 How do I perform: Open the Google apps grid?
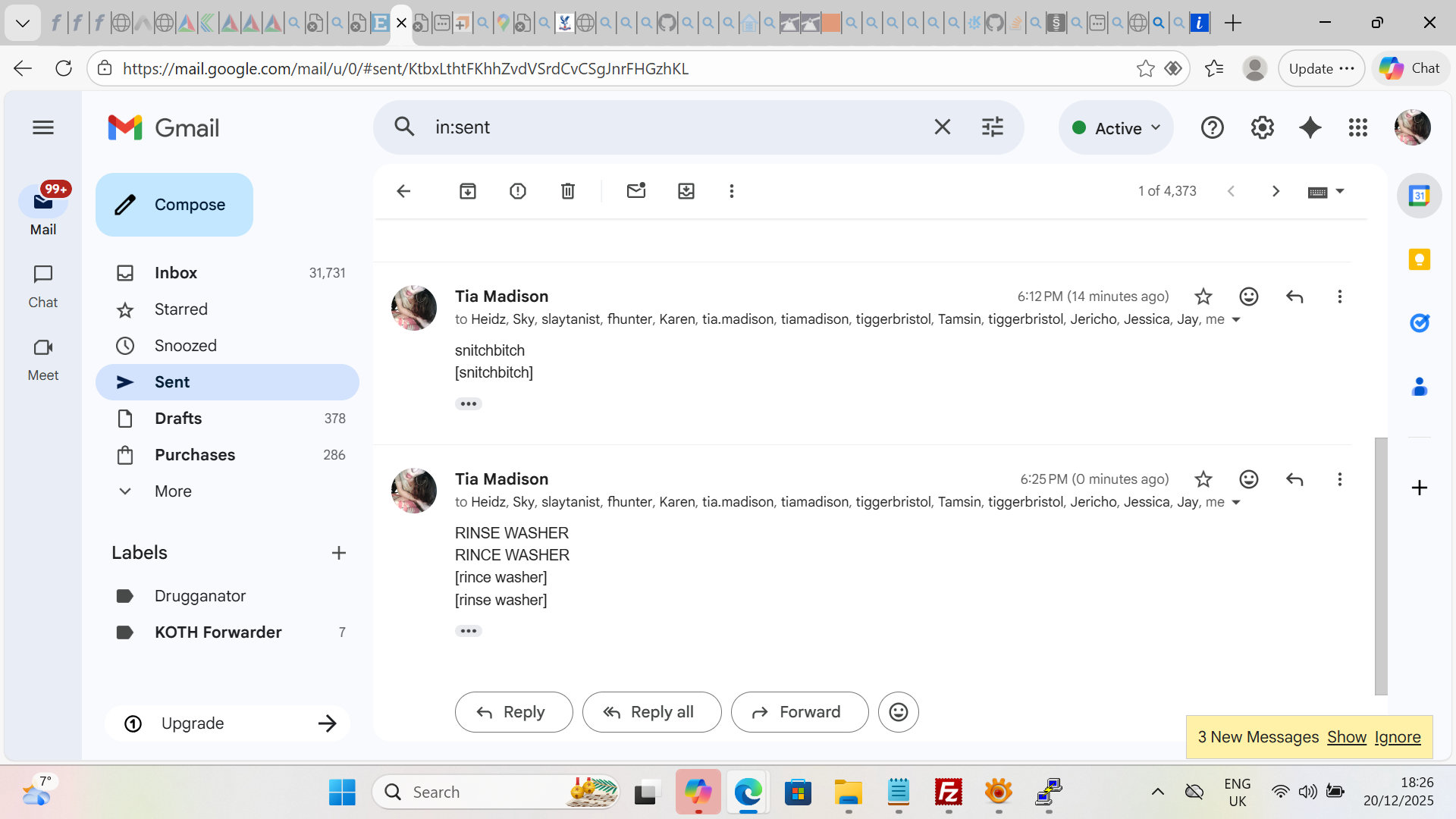pos(1358,127)
